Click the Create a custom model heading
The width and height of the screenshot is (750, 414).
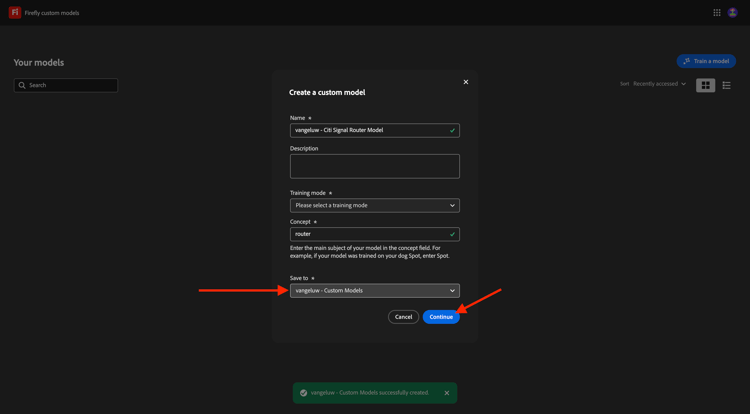(x=327, y=92)
